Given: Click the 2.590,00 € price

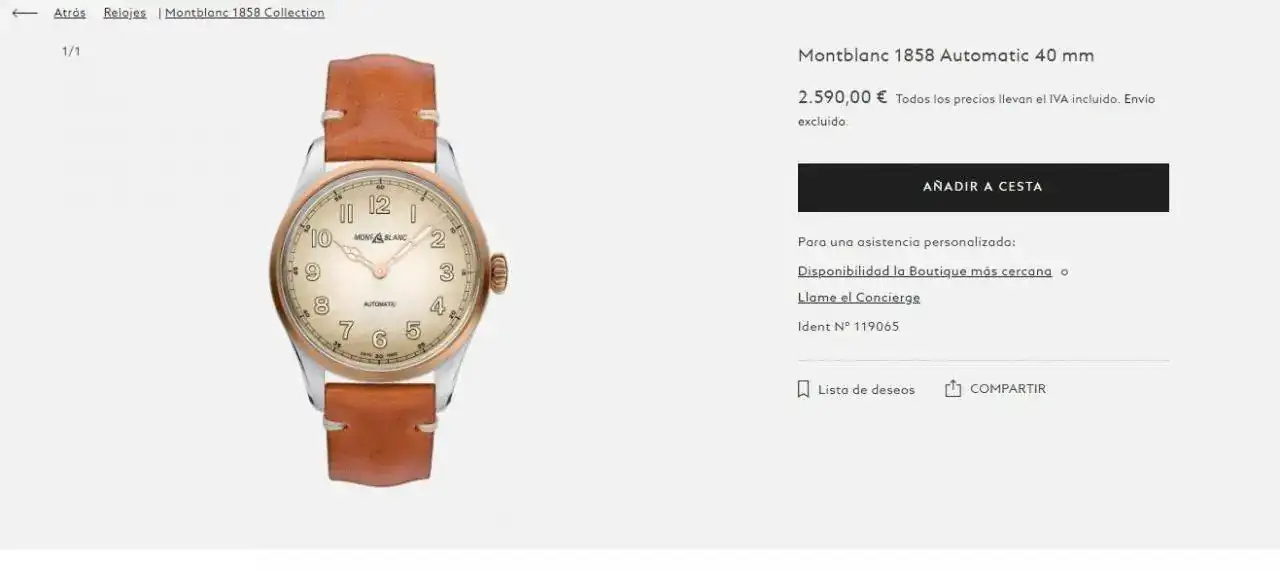Looking at the screenshot, I should [843, 97].
